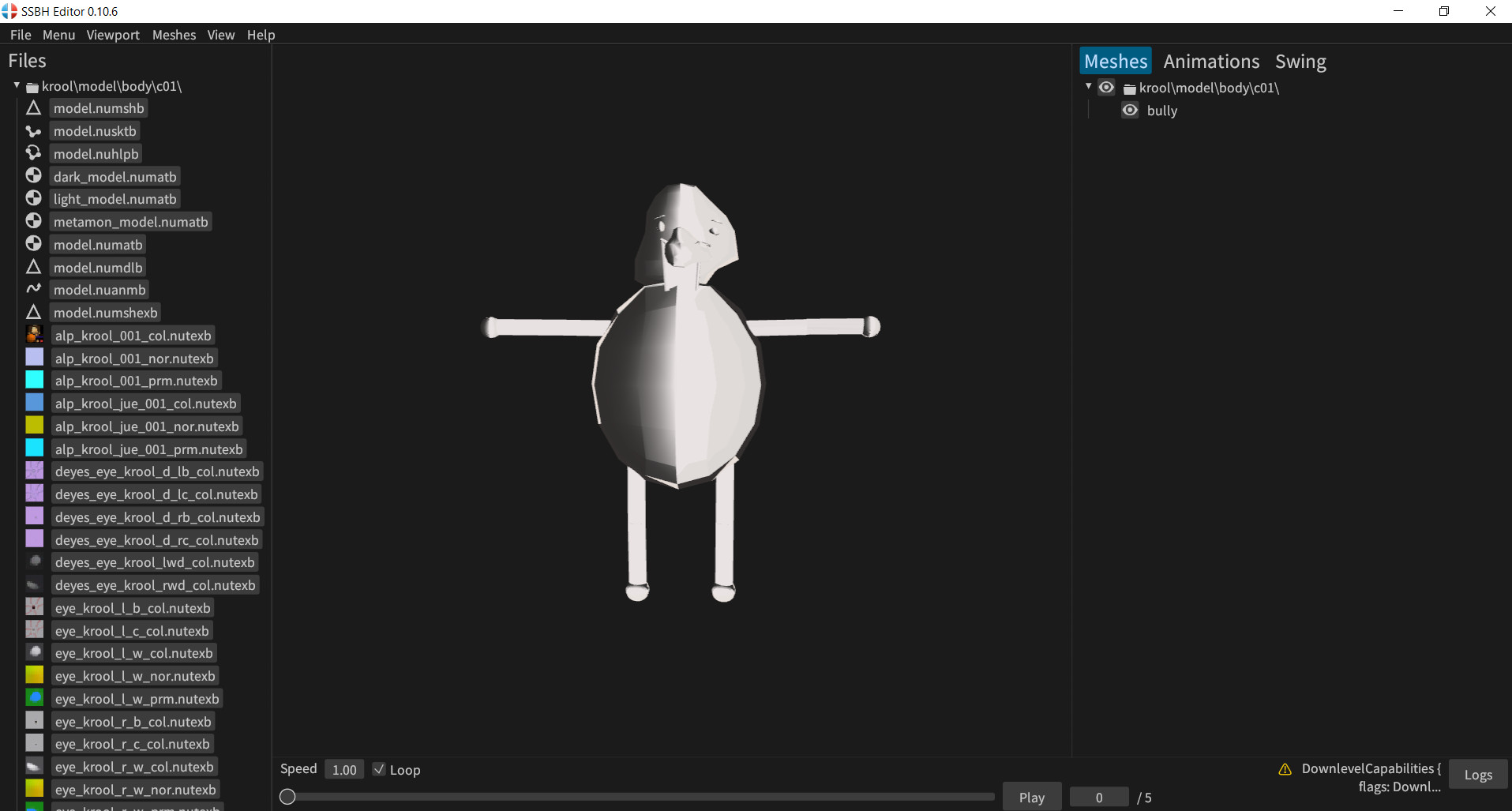
Task: Click cyan thumbnail for alp_krool_jue_001_prm.nutexb
Action: pos(35,449)
